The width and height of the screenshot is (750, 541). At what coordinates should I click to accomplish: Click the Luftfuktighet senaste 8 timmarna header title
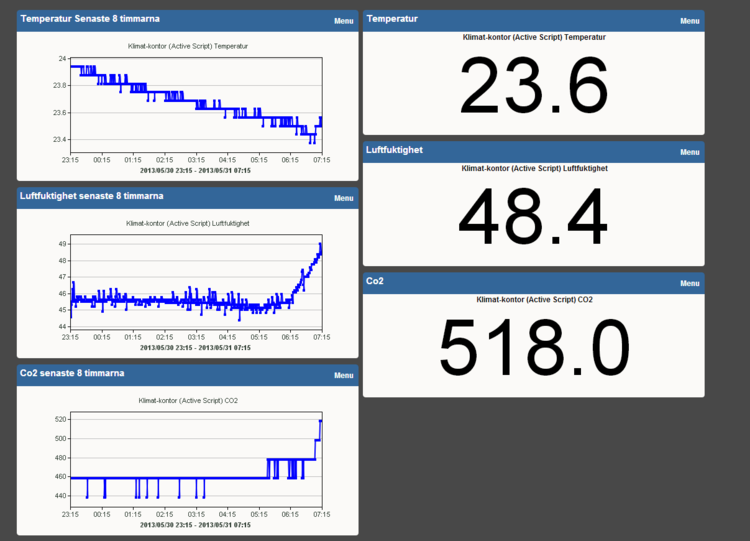click(92, 196)
